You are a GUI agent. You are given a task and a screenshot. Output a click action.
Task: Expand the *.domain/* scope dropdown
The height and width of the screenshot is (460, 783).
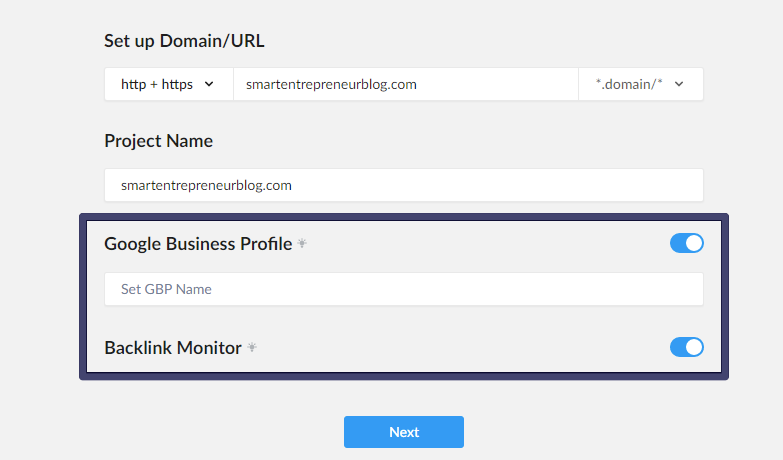coord(641,84)
